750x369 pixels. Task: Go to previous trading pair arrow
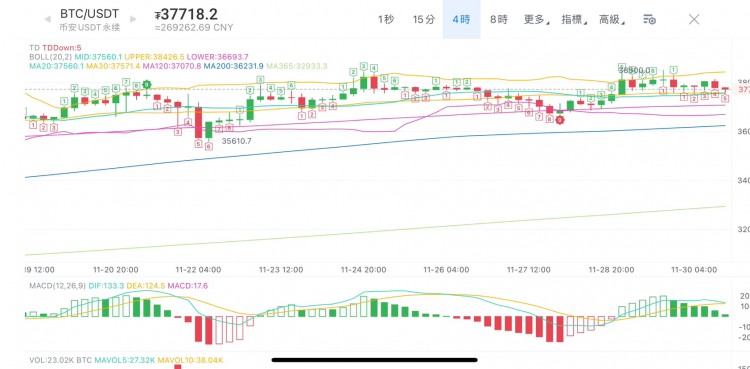pyautogui.click(x=47, y=20)
